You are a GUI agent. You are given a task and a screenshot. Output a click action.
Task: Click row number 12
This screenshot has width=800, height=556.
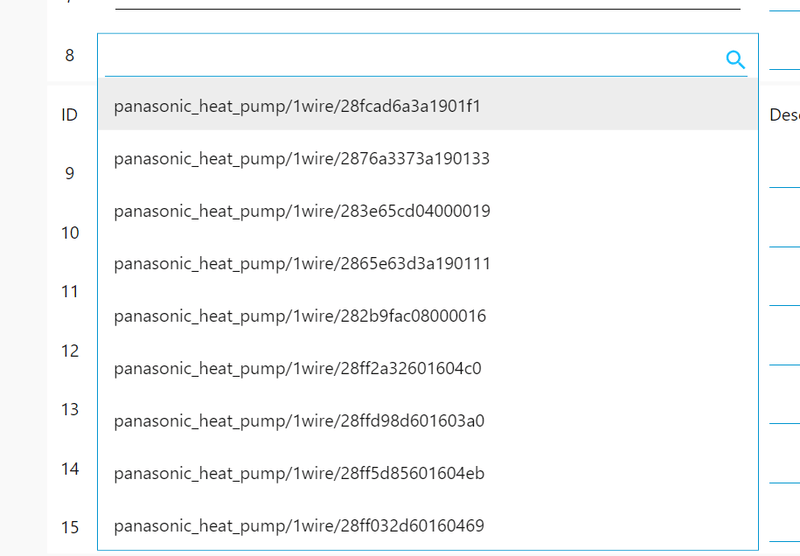(69, 351)
